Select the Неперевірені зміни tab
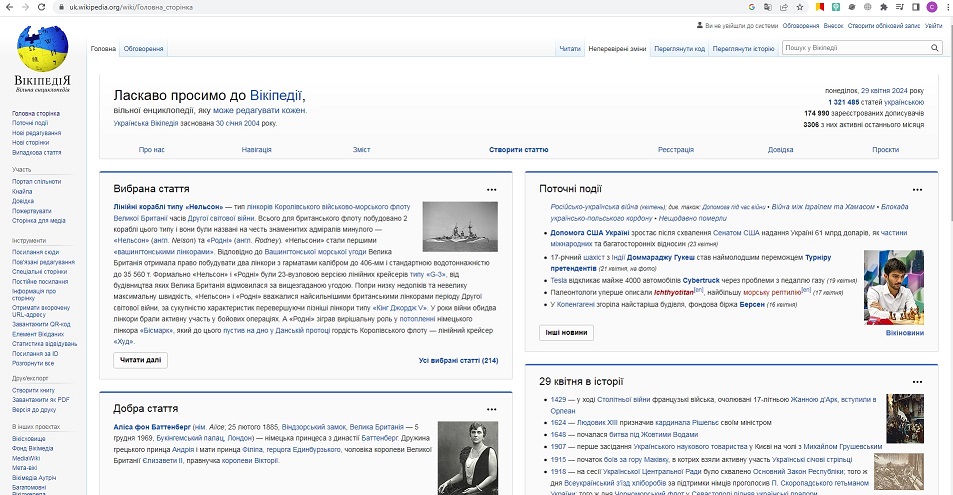 pos(618,49)
